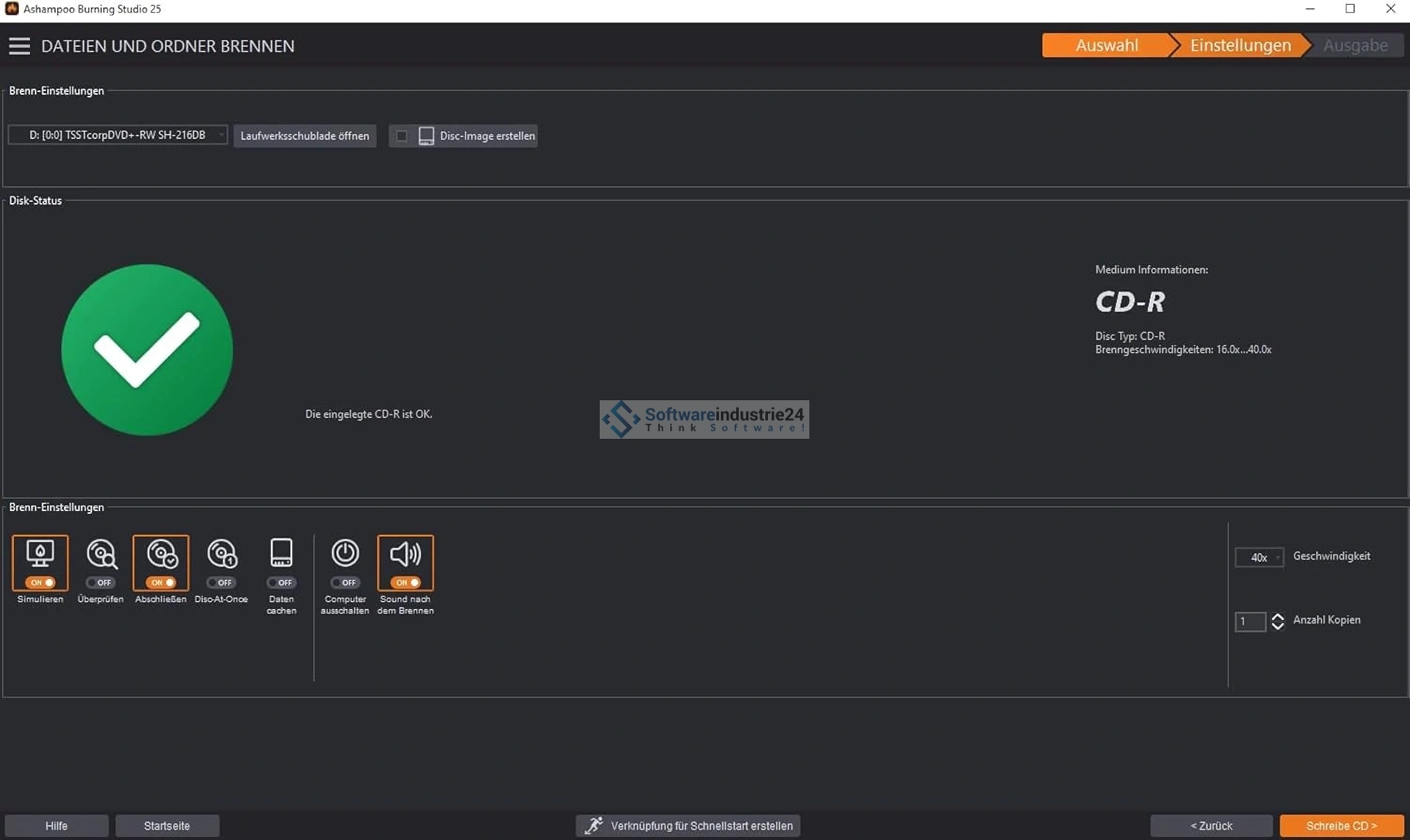
Task: Open the drive selection dropdown
Action: pyautogui.click(x=117, y=135)
